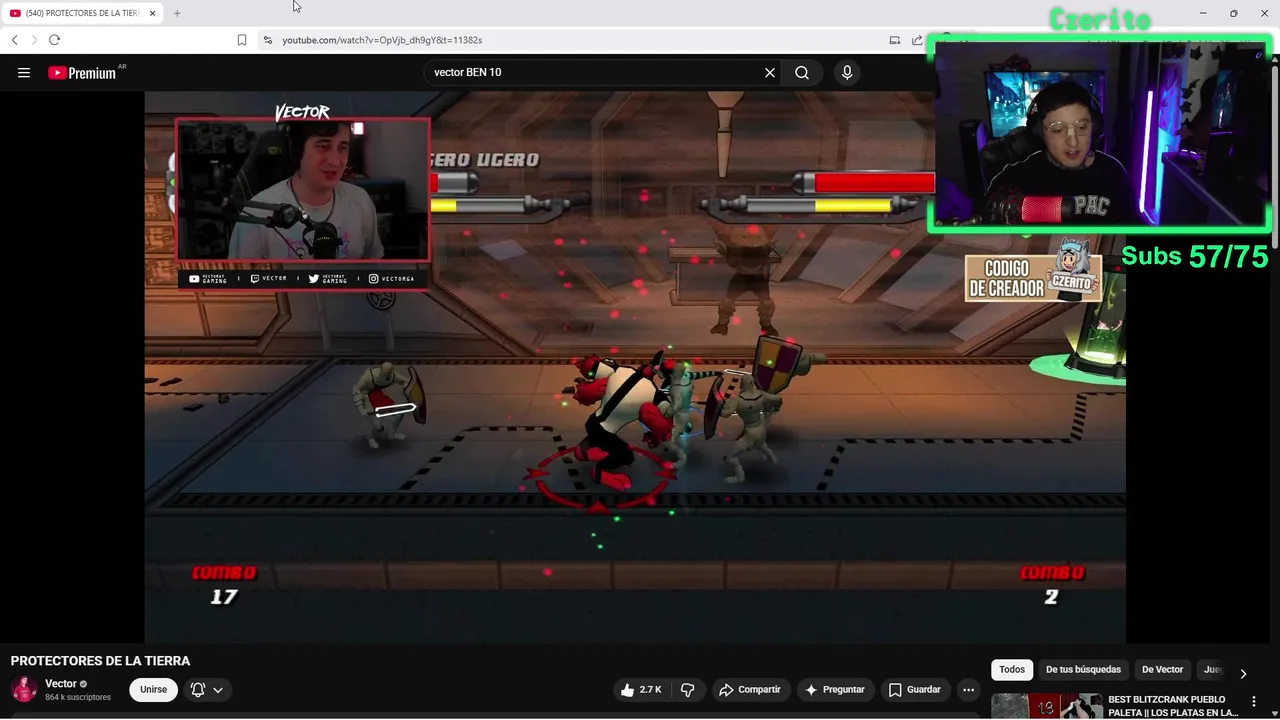Screen dimensions: 1280x720
Task: Open a new browser tab
Action: click(177, 13)
